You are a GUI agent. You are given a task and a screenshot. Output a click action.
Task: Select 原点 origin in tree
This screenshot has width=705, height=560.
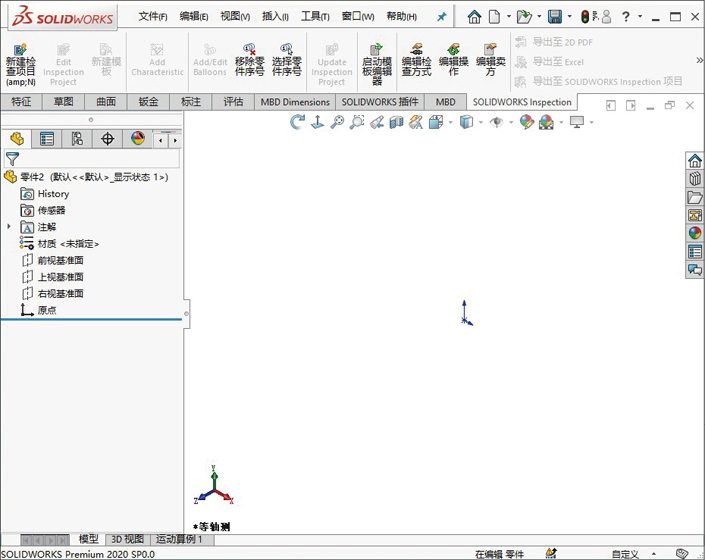38,310
